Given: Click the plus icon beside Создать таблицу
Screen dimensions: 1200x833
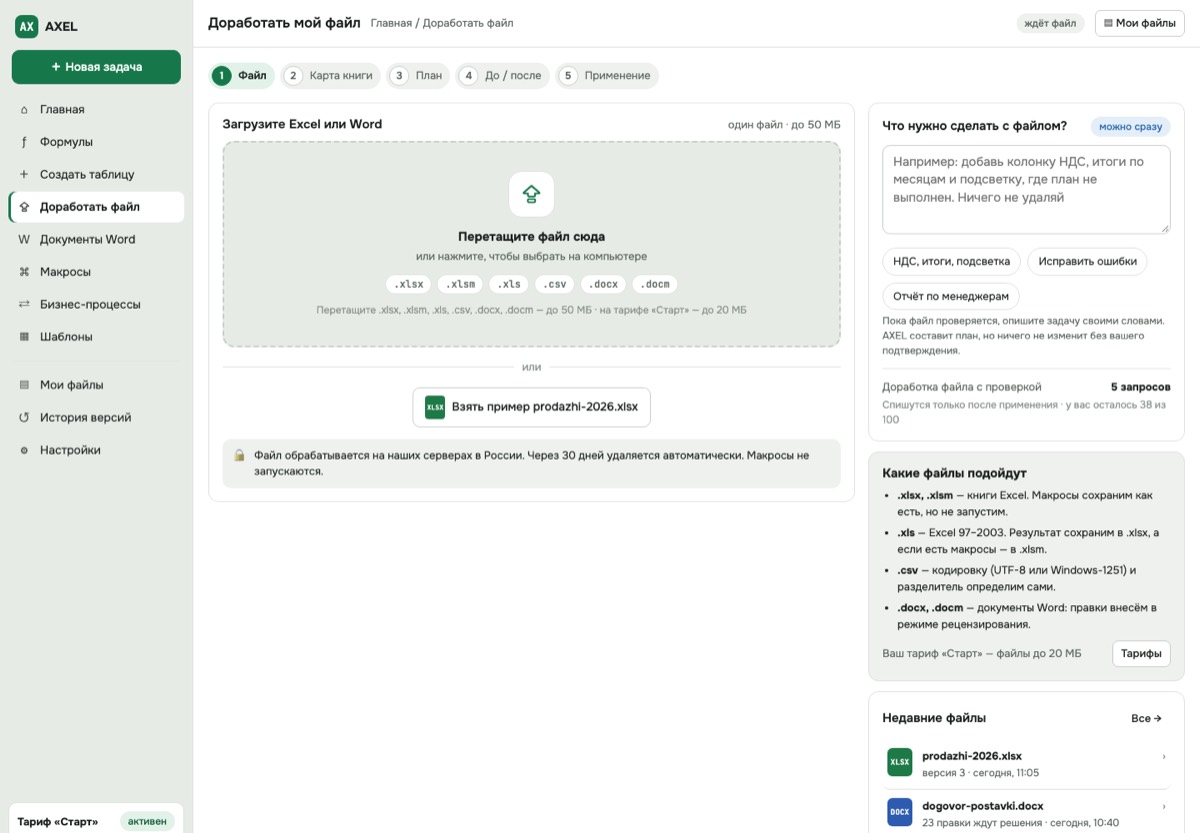Looking at the screenshot, I should pos(24,174).
